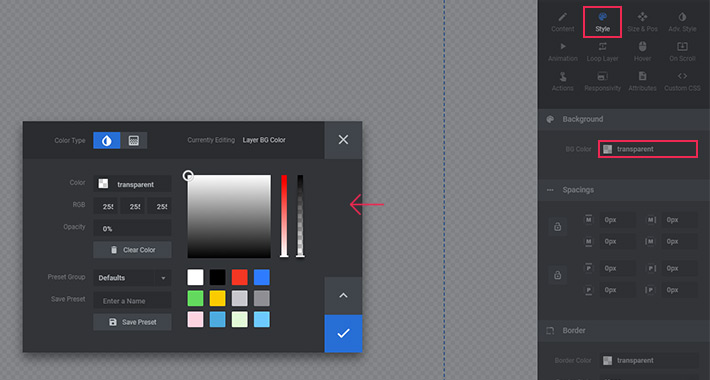The height and width of the screenshot is (380, 710).
Task: Pick the black preset swatch
Action: coord(217,277)
